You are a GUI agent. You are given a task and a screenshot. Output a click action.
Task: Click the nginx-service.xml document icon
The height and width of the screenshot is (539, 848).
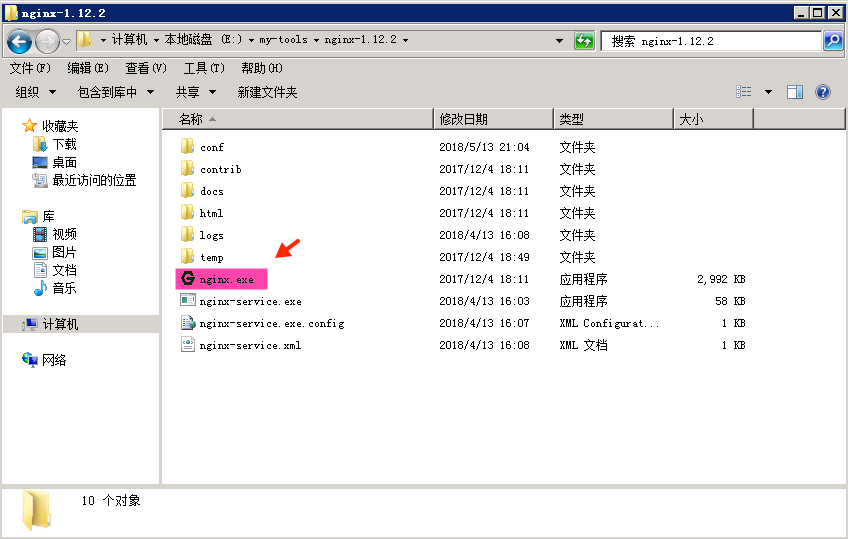[x=187, y=345]
